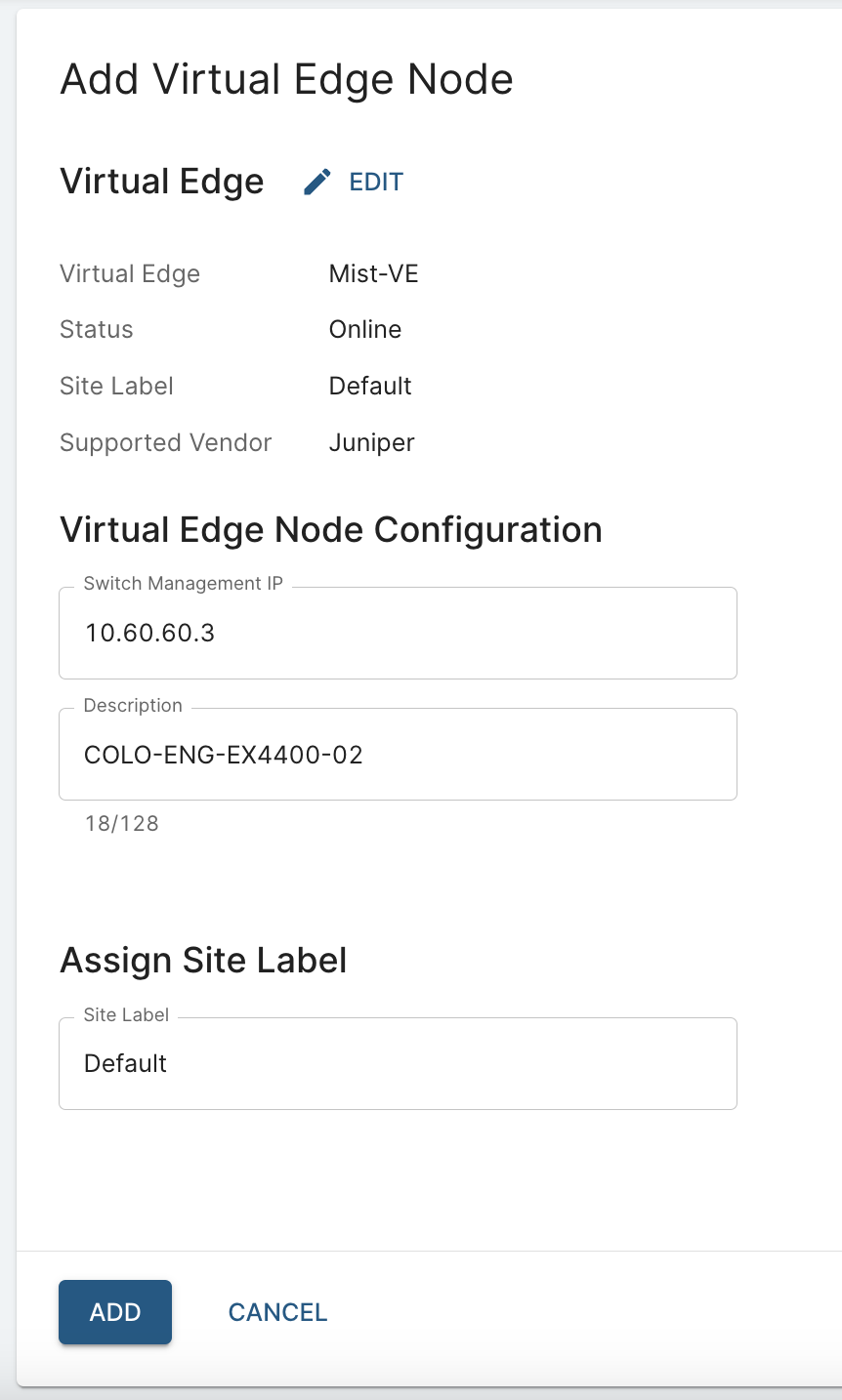Screen dimensions: 842x1400
Task: Select the 'Mist-VE' value text
Action: (x=374, y=273)
